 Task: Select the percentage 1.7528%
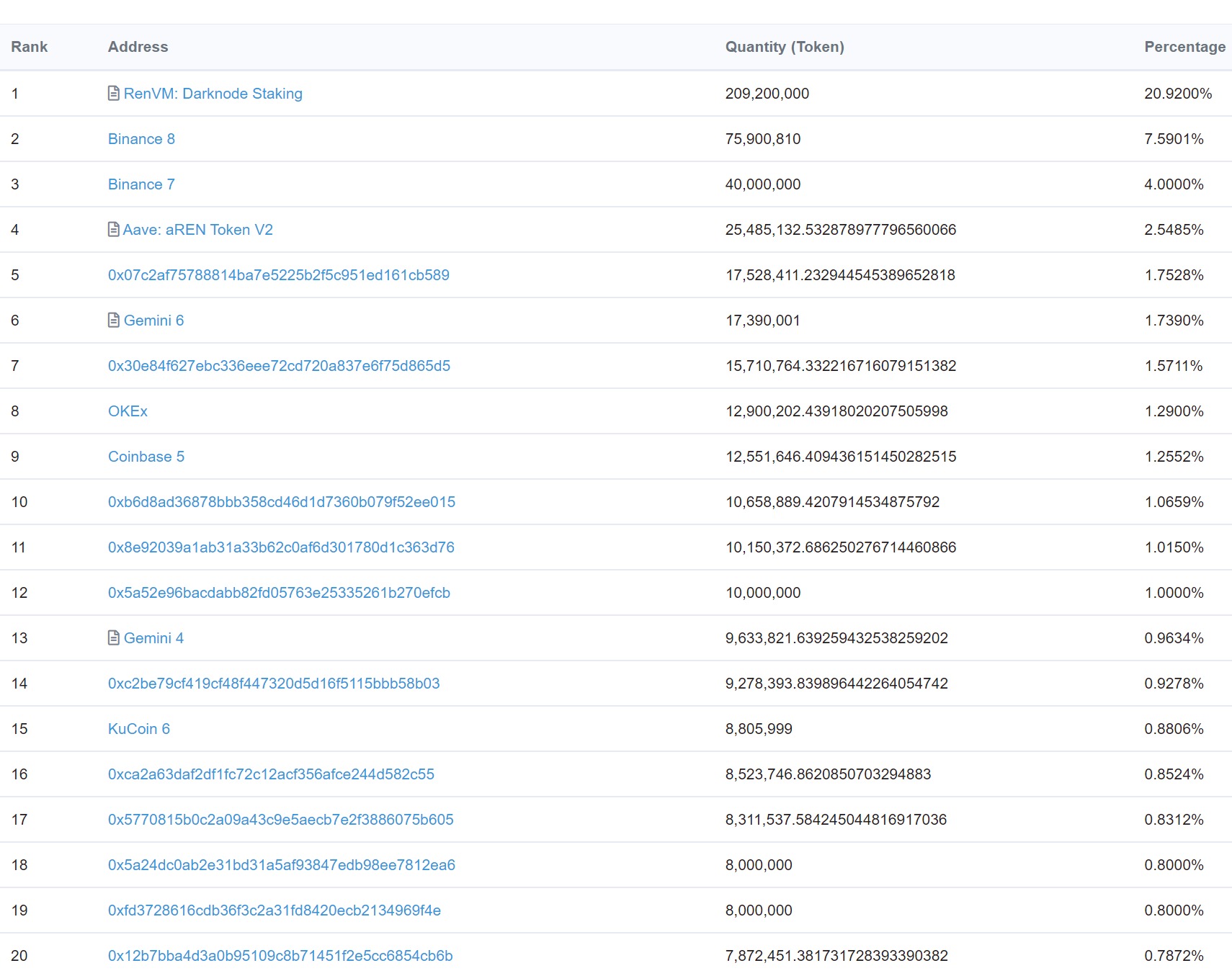point(1174,275)
